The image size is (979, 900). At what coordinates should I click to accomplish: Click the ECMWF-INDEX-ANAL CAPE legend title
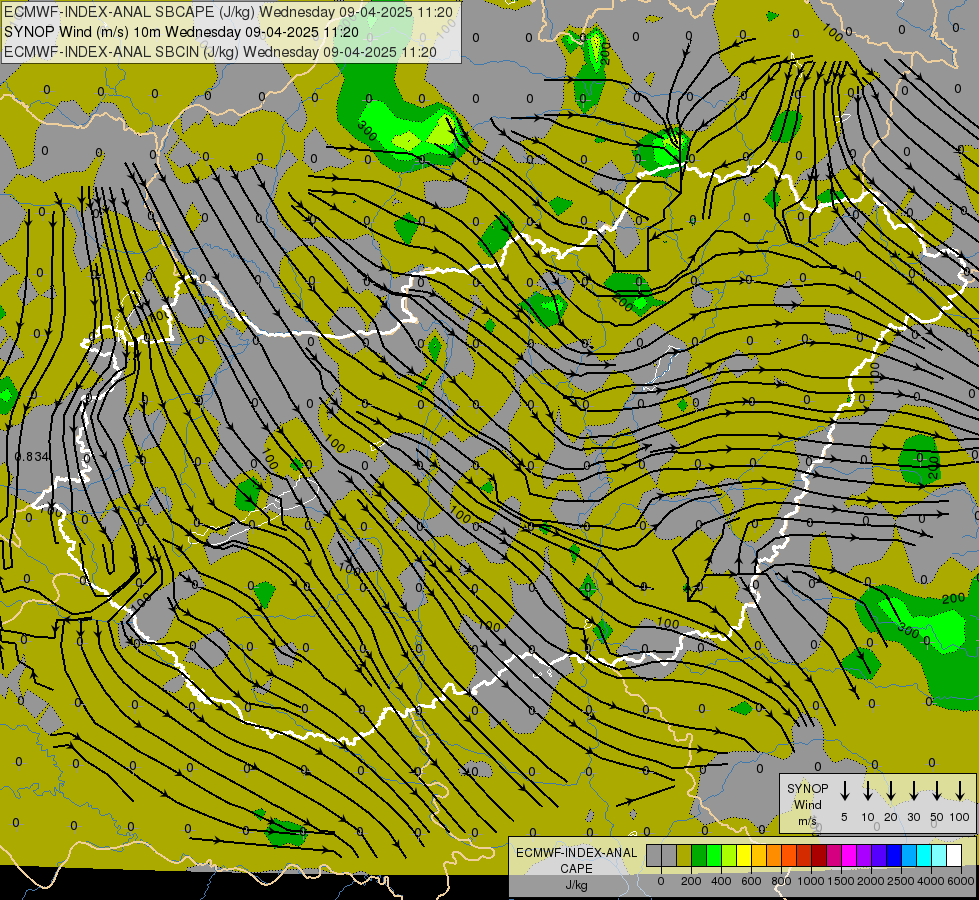click(576, 861)
